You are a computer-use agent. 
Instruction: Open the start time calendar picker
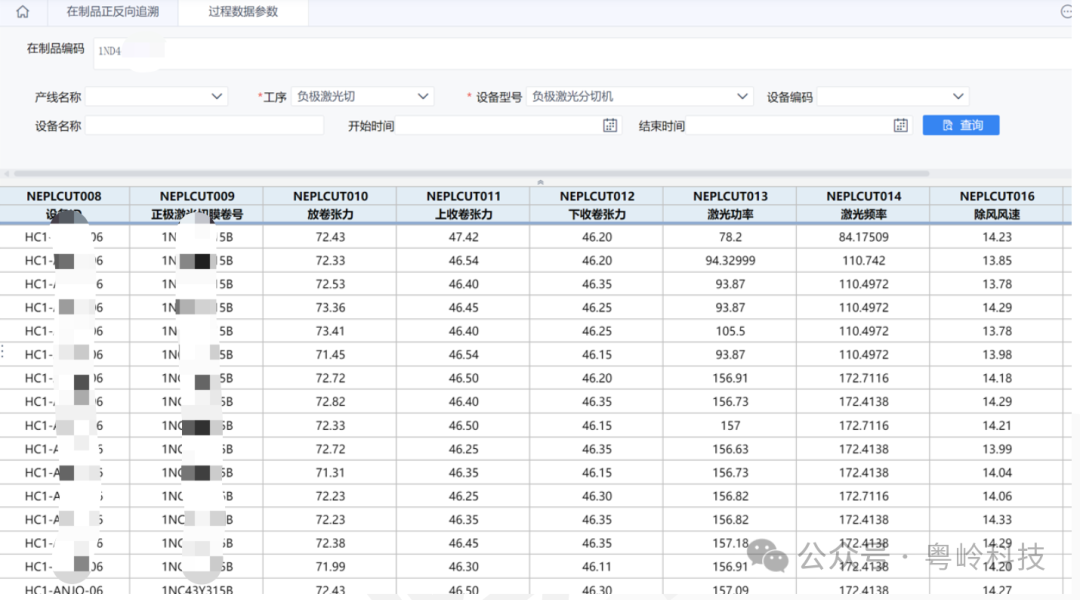[610, 125]
